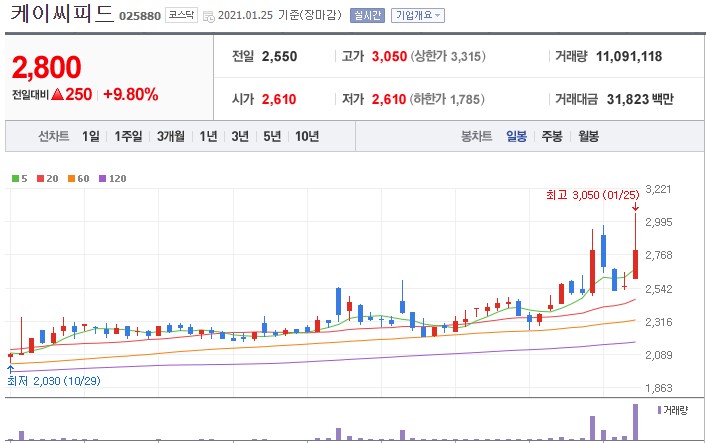Viewport: 706px width, 443px height.
Task: Click the 거래량 value 11,091,118
Action: (629, 57)
